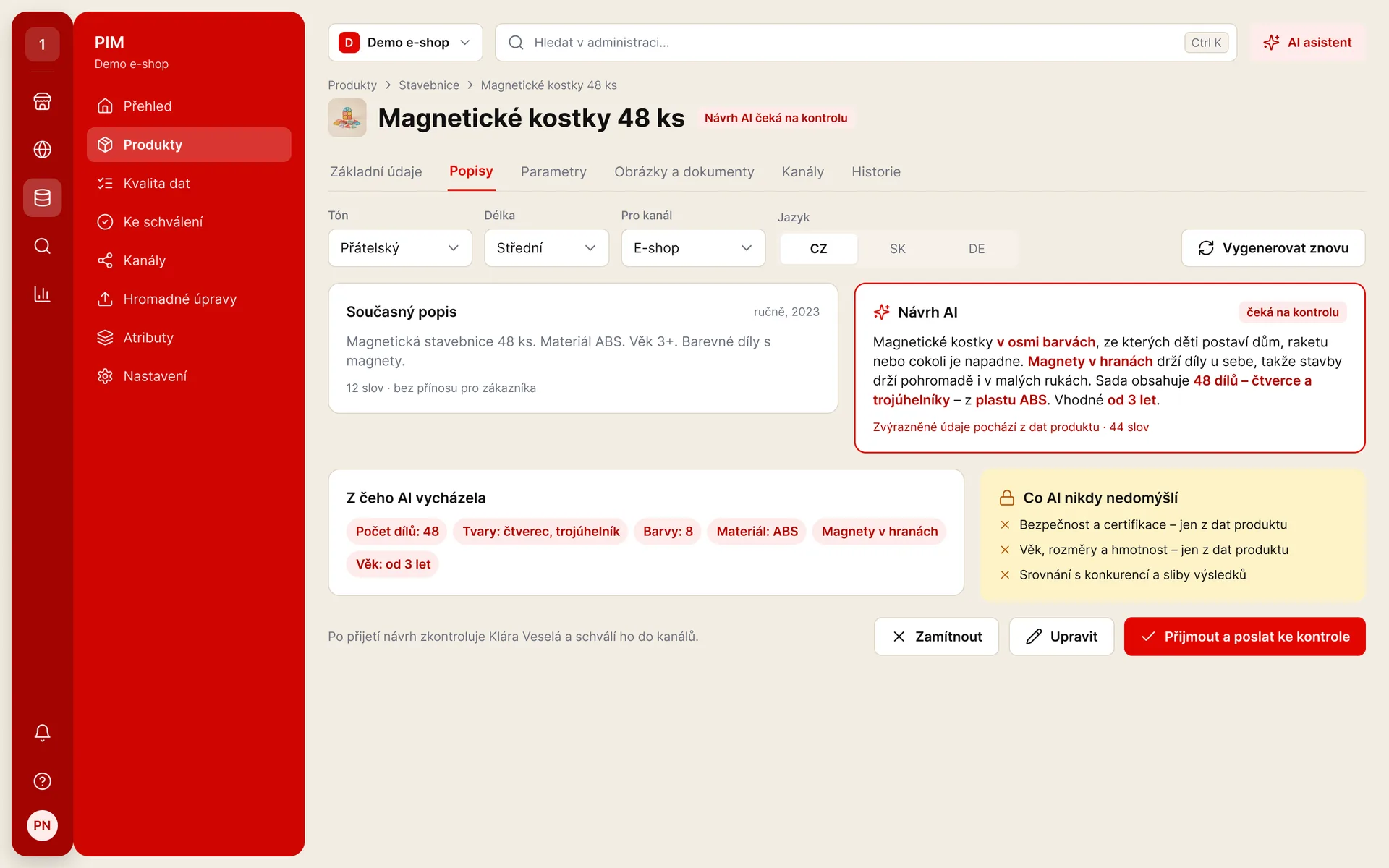Image resolution: width=1389 pixels, height=868 pixels.
Task: Switch language to SK
Action: click(x=897, y=249)
